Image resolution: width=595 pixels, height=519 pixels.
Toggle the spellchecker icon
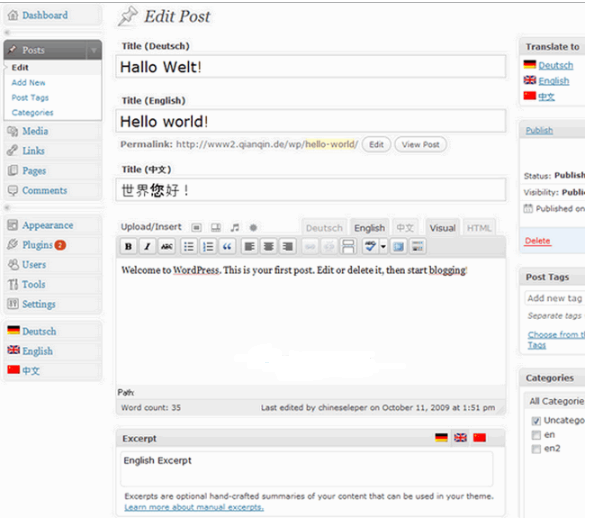(370, 247)
